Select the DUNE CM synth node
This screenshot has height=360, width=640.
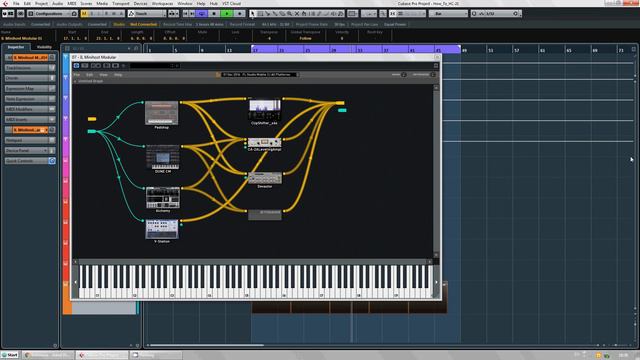click(x=163, y=157)
